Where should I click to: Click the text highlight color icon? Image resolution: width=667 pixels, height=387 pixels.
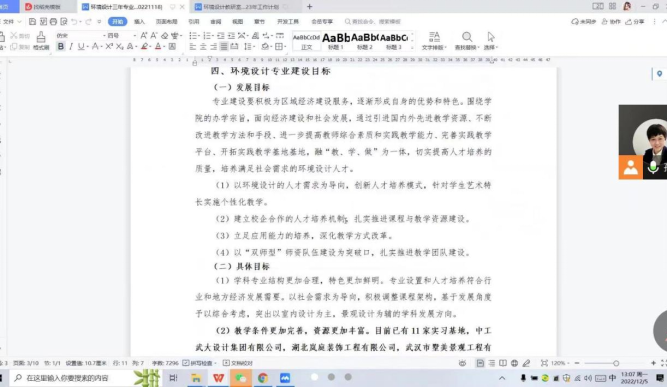click(x=145, y=46)
